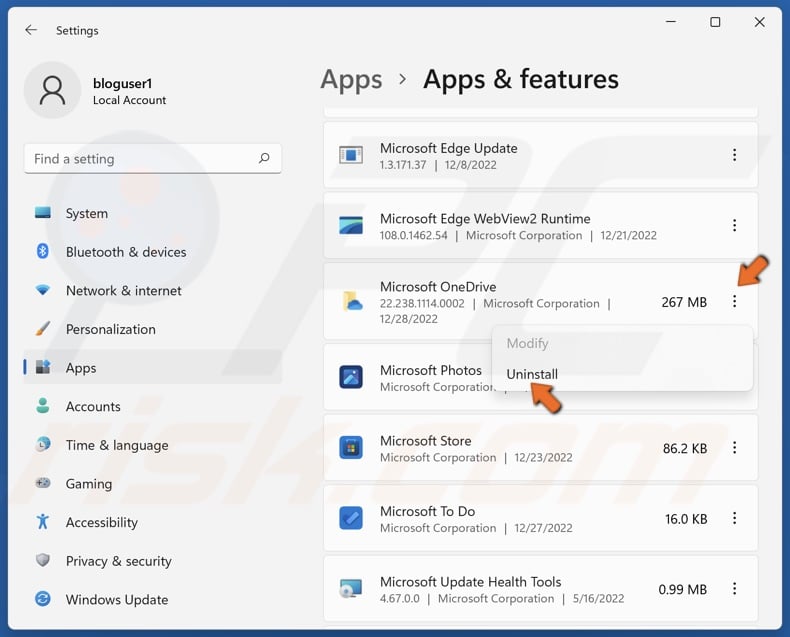
Task: Click the bloguser1 profile avatar
Action: coord(52,90)
